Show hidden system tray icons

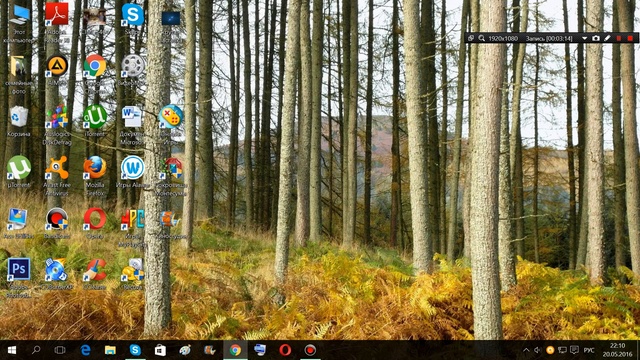click(x=526, y=350)
